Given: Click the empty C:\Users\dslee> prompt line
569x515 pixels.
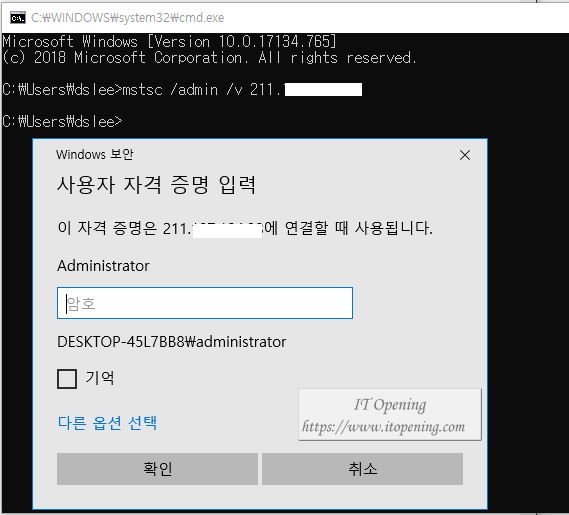Looking at the screenshot, I should coord(62,121).
